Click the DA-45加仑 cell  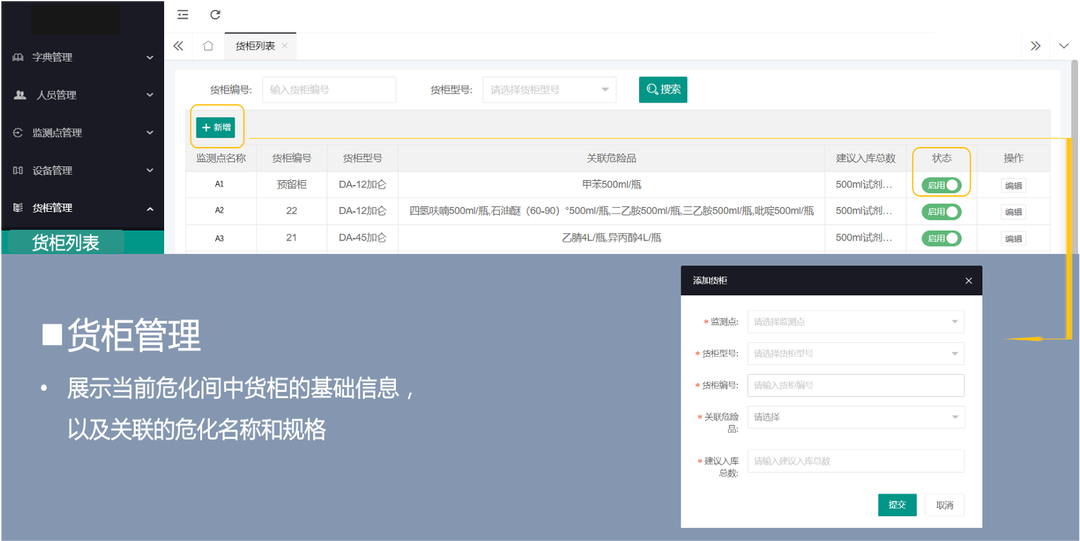coord(362,238)
